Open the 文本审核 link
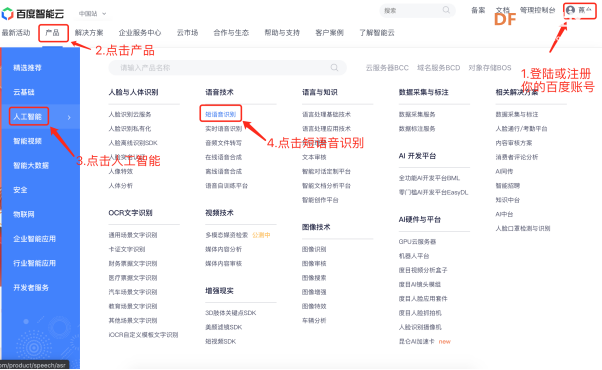This screenshot has width=602, height=370. pos(314,157)
